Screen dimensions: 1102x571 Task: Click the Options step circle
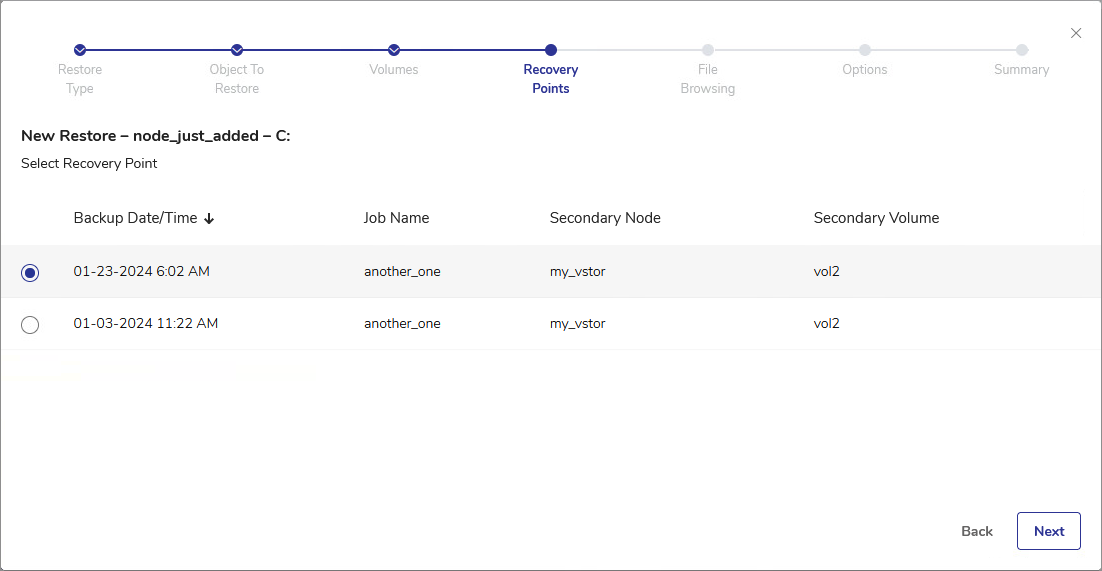coord(865,50)
